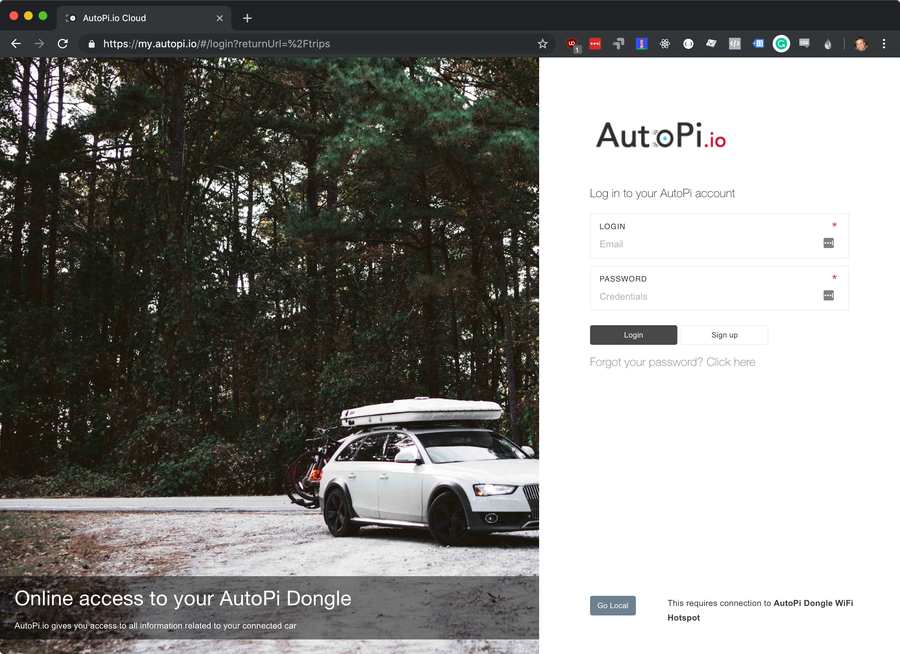Focus the Password credentials field
900x654 pixels.
705,296
